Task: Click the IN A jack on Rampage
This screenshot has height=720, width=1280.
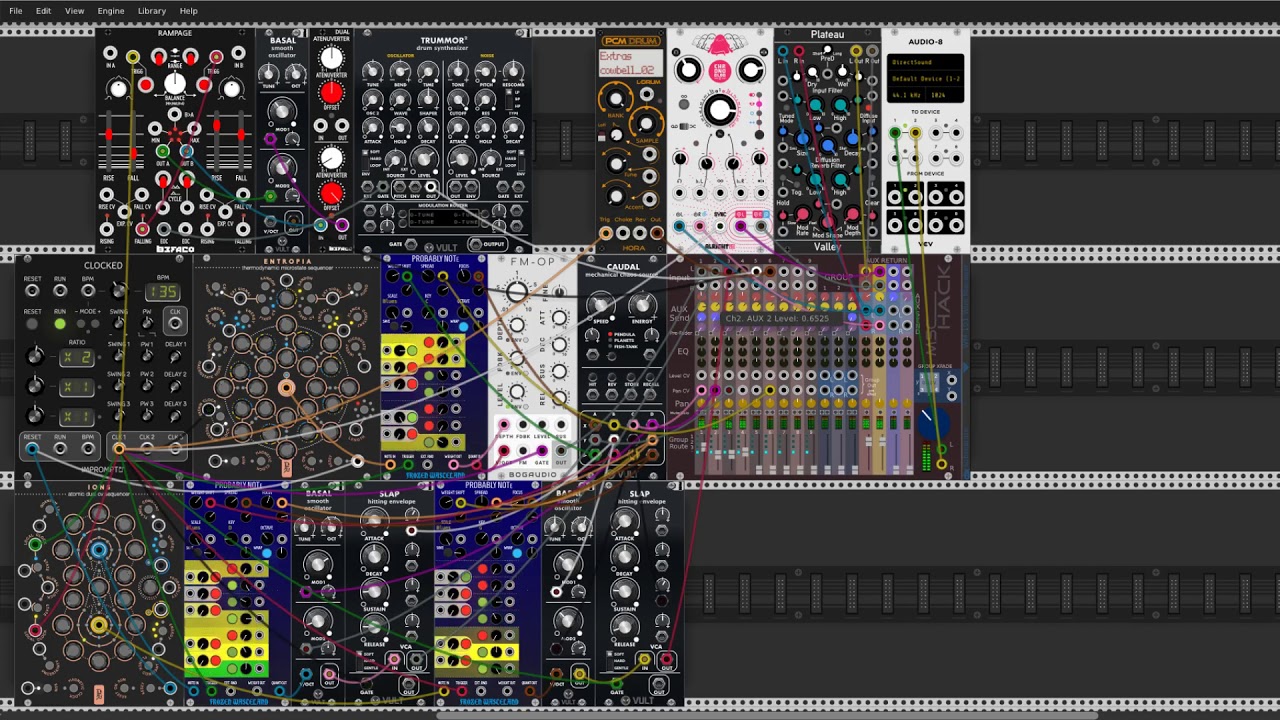Action: coord(109,53)
